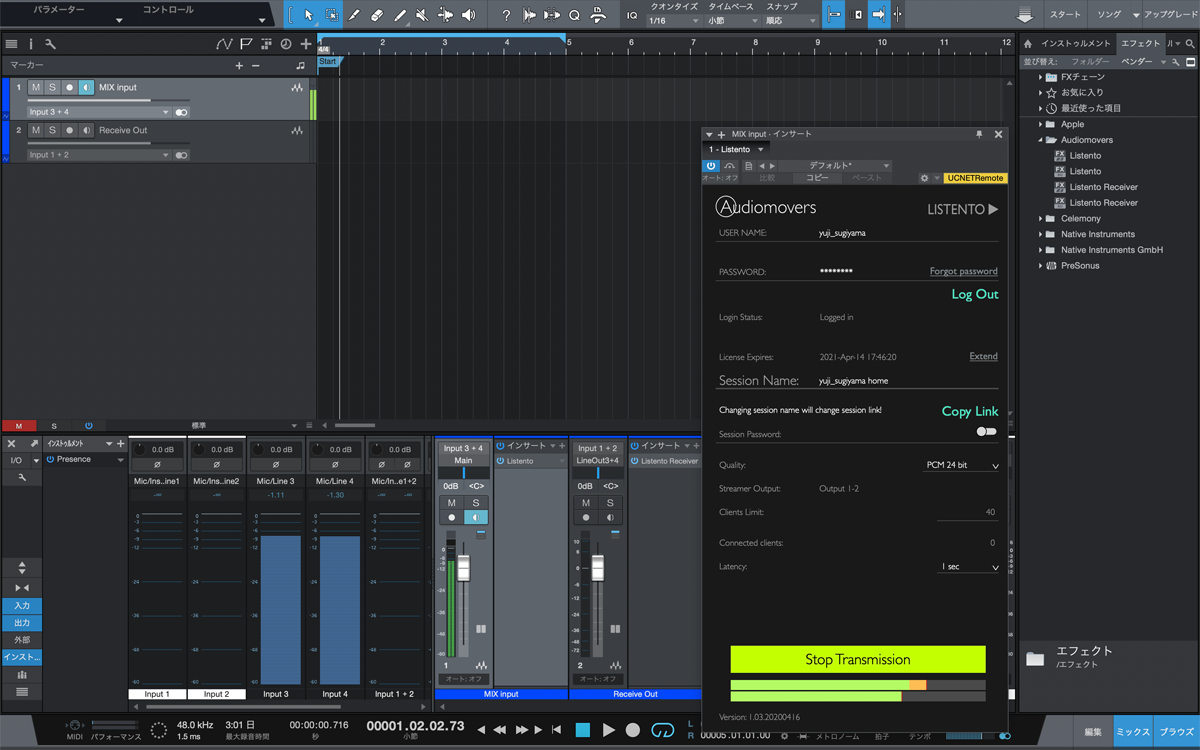Solo the MIX input mixer channel
This screenshot has height=750, width=1200.
[475, 502]
